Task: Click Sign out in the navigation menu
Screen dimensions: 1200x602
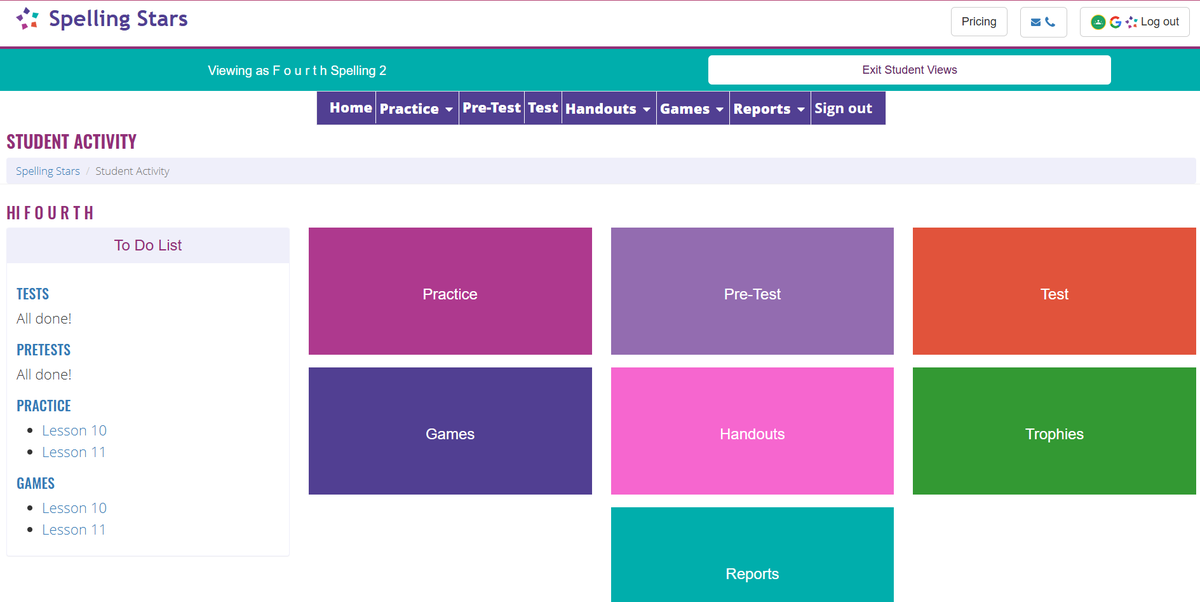Action: point(843,108)
